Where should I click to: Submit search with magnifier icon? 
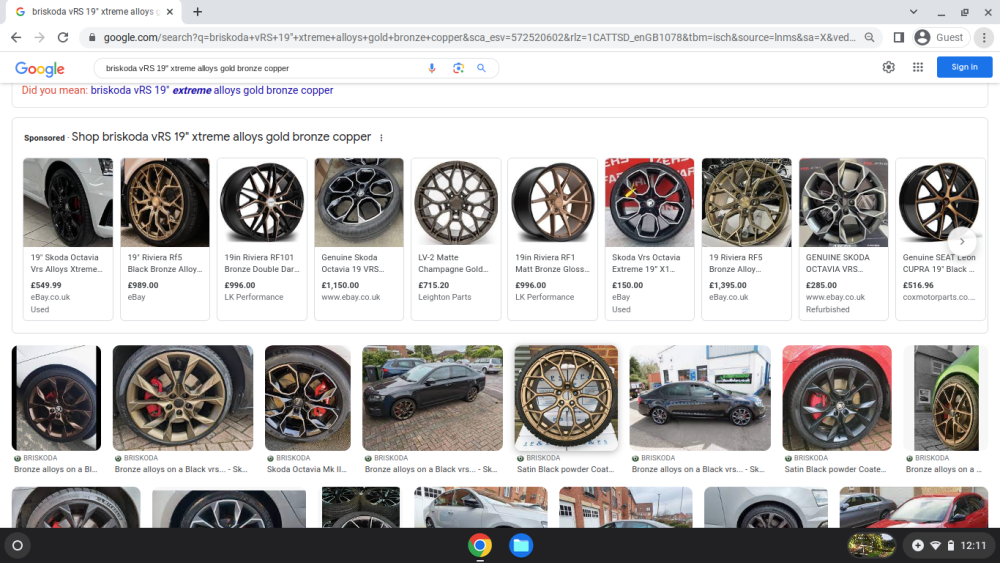coord(482,68)
